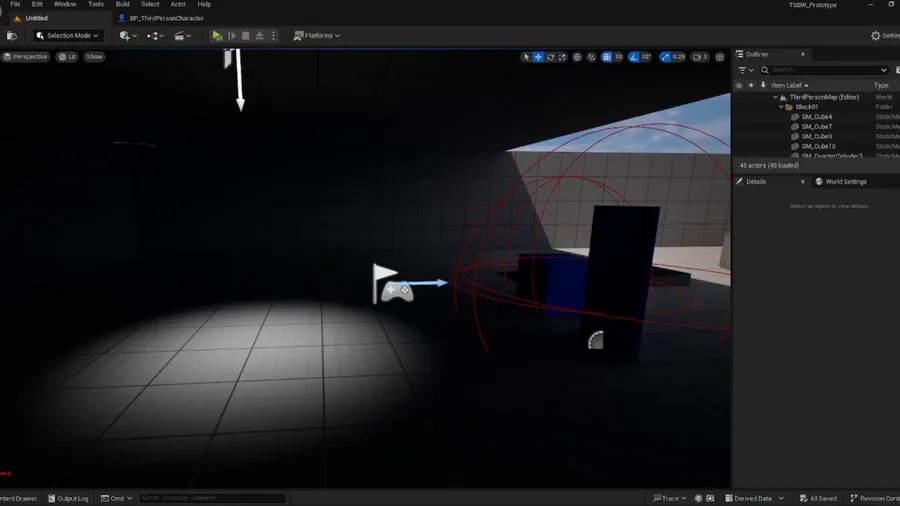
Task: Click the Stop simulation square button
Action: (x=246, y=36)
